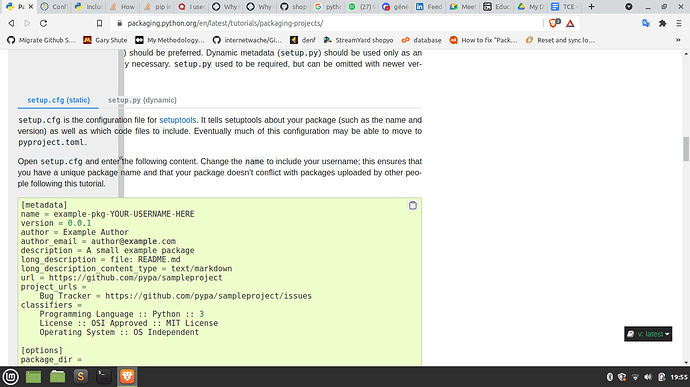Open the translate extension icon

(646, 23)
